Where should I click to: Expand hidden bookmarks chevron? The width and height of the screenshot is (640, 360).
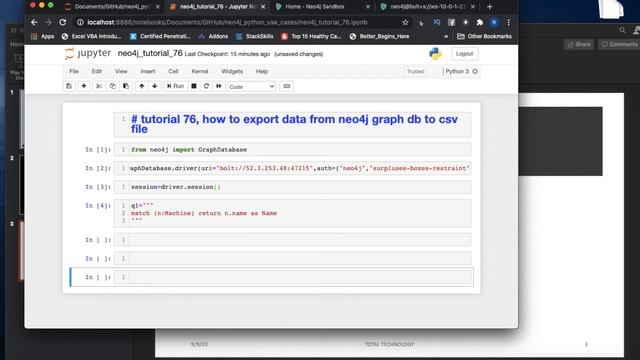tap(446, 36)
